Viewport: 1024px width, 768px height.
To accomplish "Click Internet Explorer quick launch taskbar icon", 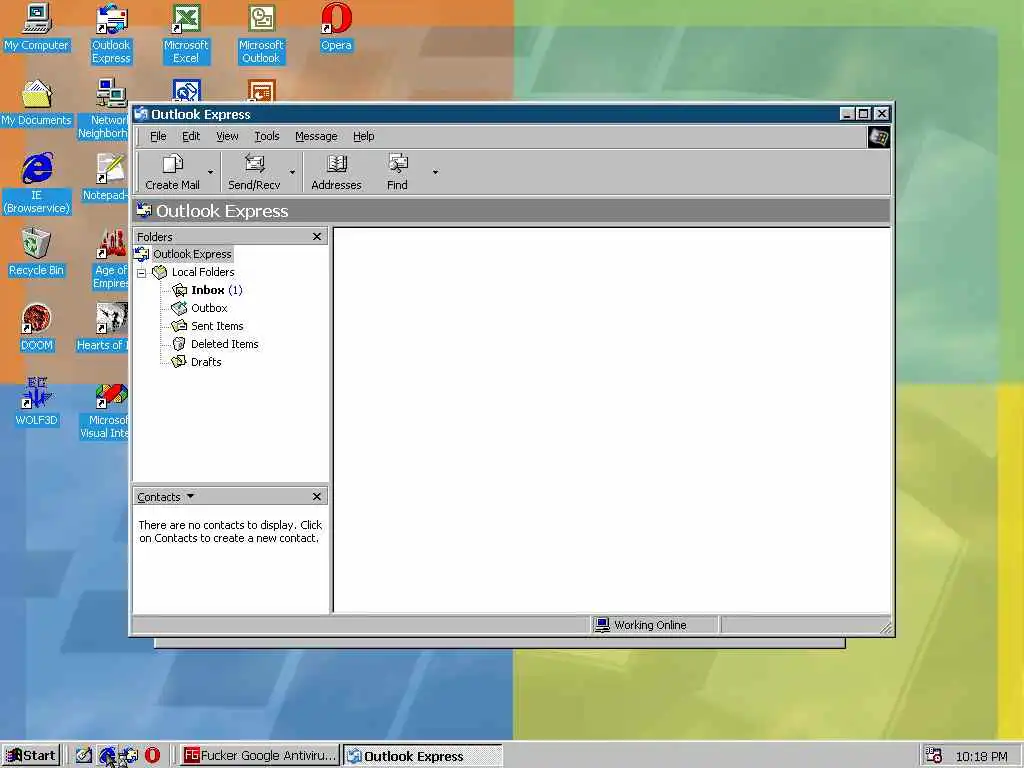I will coord(107,755).
